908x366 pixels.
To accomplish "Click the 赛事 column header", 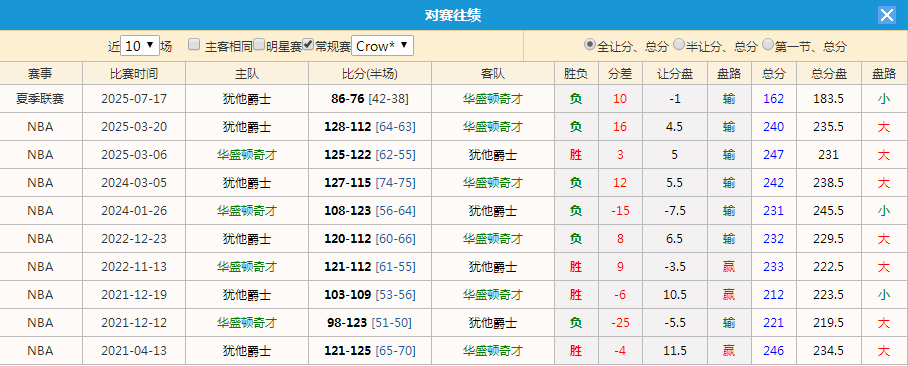I will pos(41,74).
